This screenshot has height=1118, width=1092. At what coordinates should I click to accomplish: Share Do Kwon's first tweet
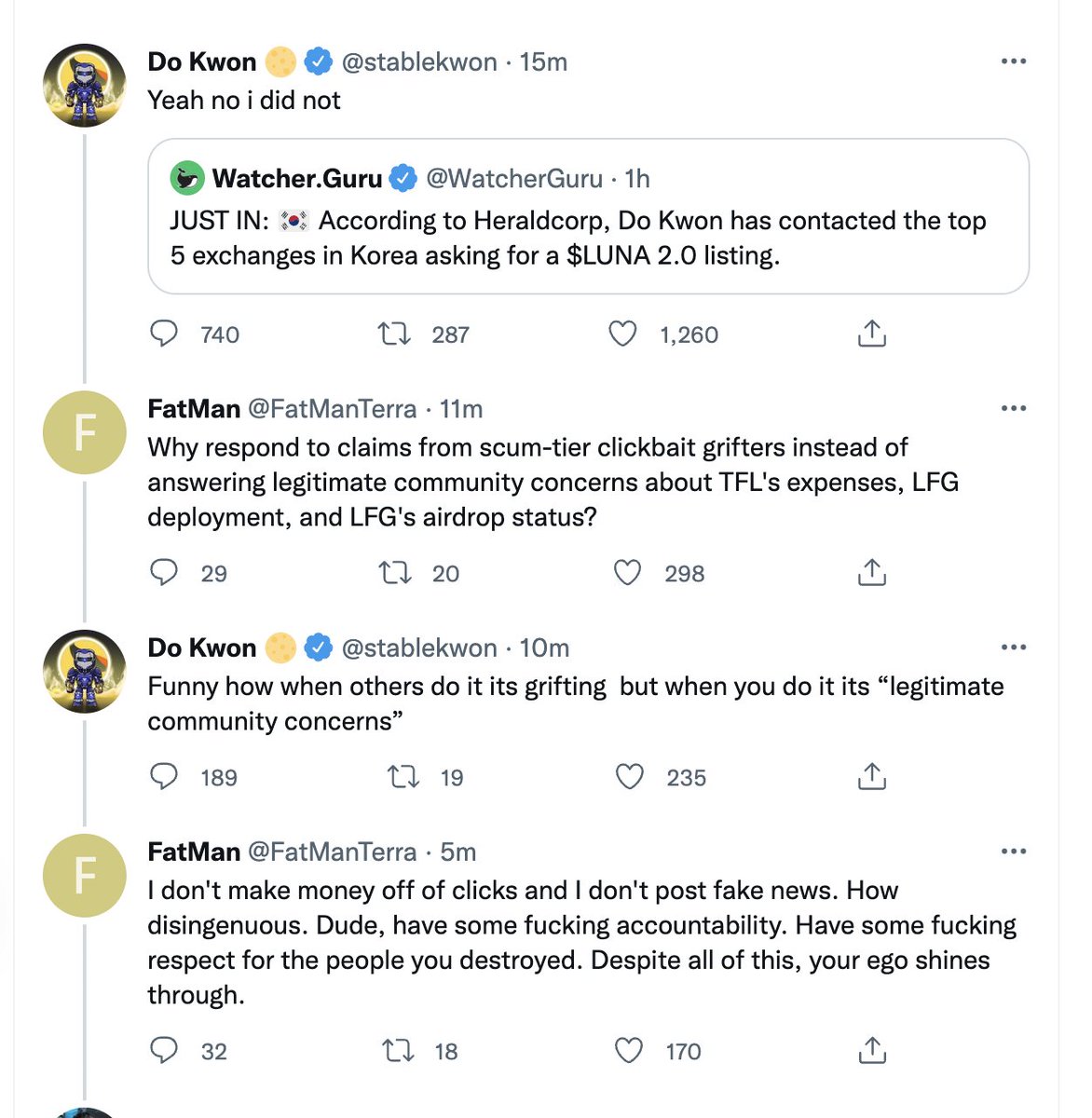(x=871, y=334)
